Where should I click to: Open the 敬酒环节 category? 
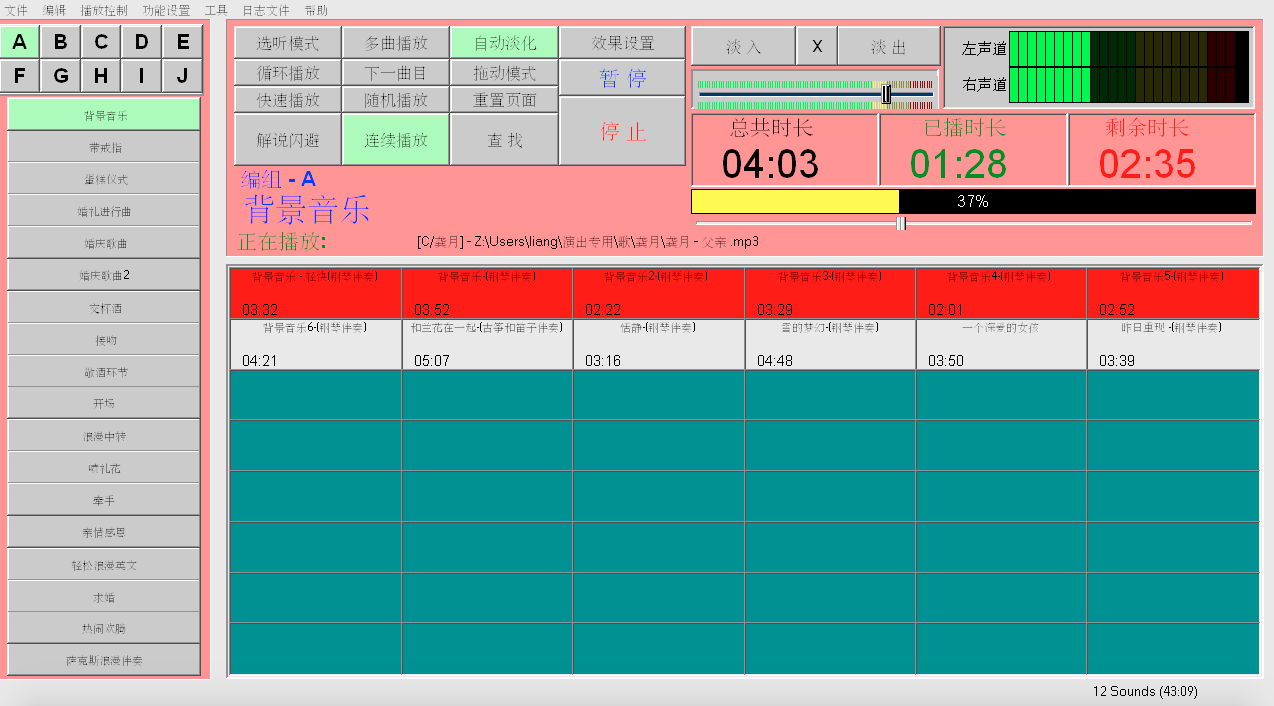tap(104, 372)
